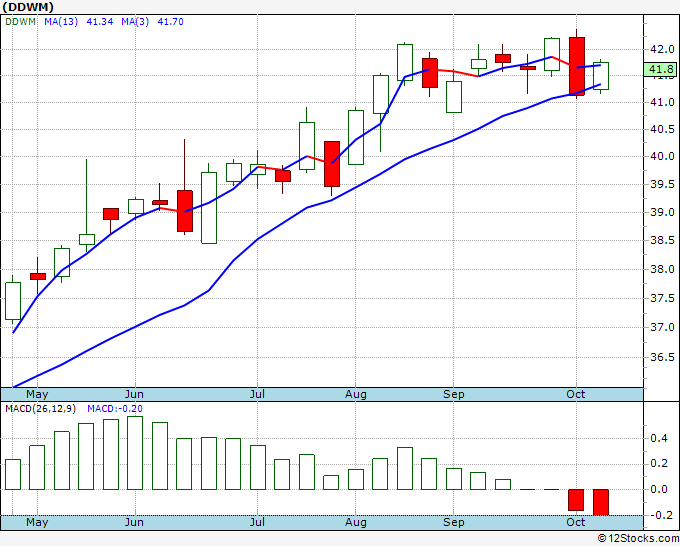Select the DDWM legend label
The height and width of the screenshot is (546, 680).
(20, 22)
